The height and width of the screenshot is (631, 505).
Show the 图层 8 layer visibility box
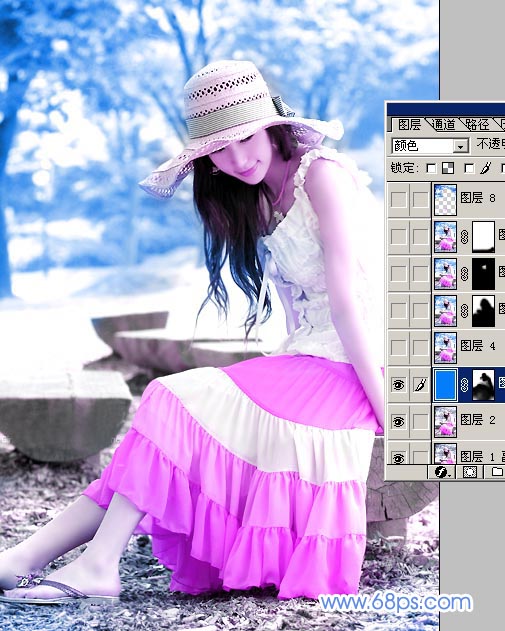pyautogui.click(x=398, y=200)
